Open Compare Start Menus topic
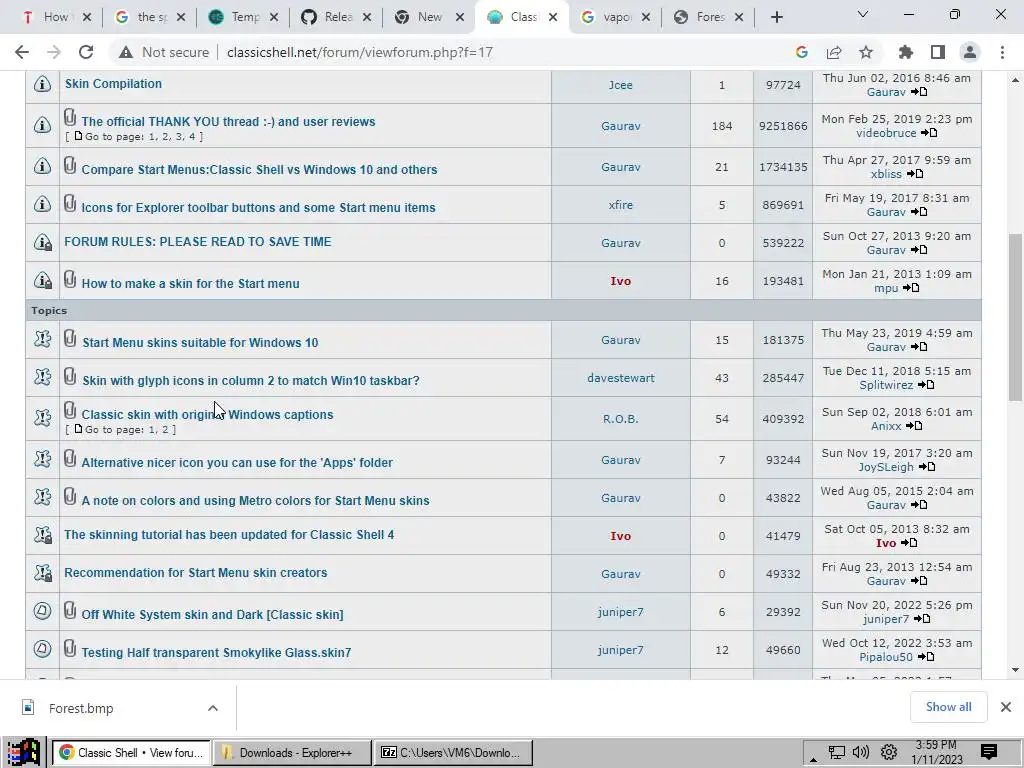This screenshot has height=768, width=1024. coord(259,170)
